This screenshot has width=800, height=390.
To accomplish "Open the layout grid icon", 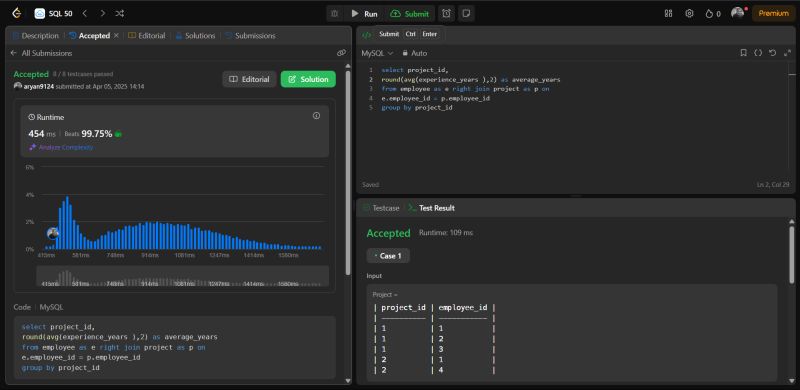I will (x=668, y=14).
